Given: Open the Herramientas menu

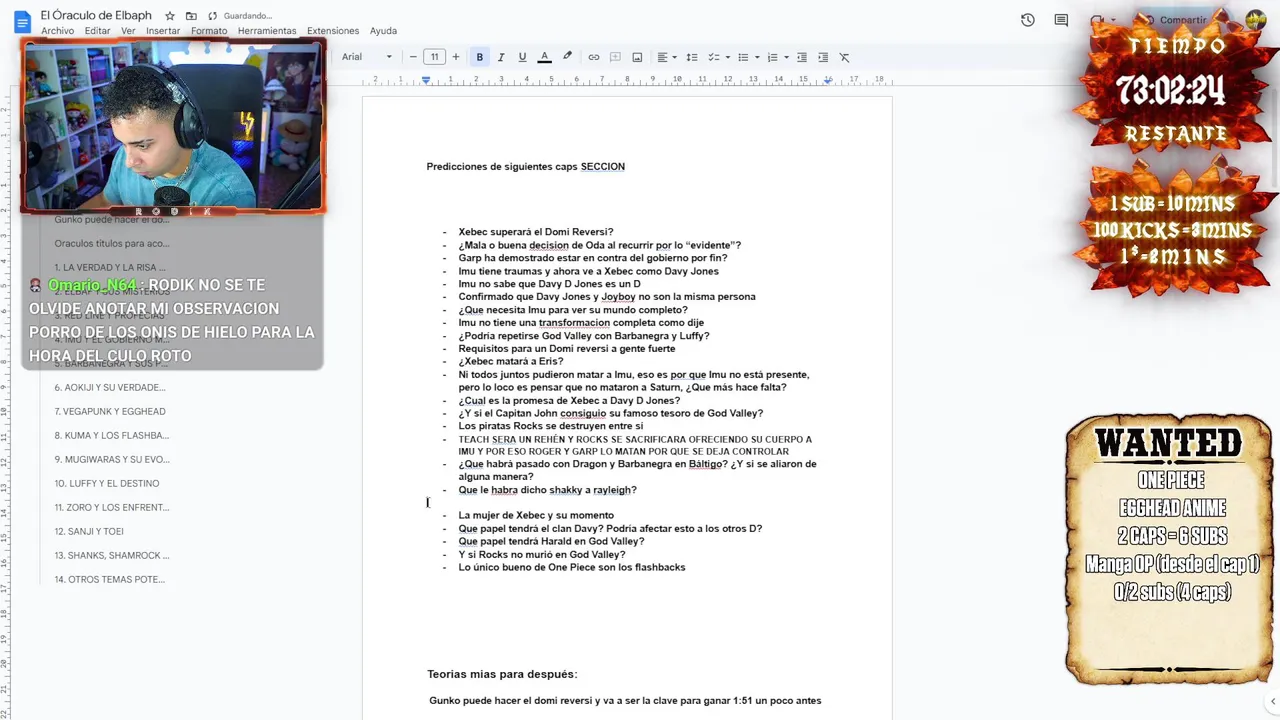Looking at the screenshot, I should coord(267,31).
